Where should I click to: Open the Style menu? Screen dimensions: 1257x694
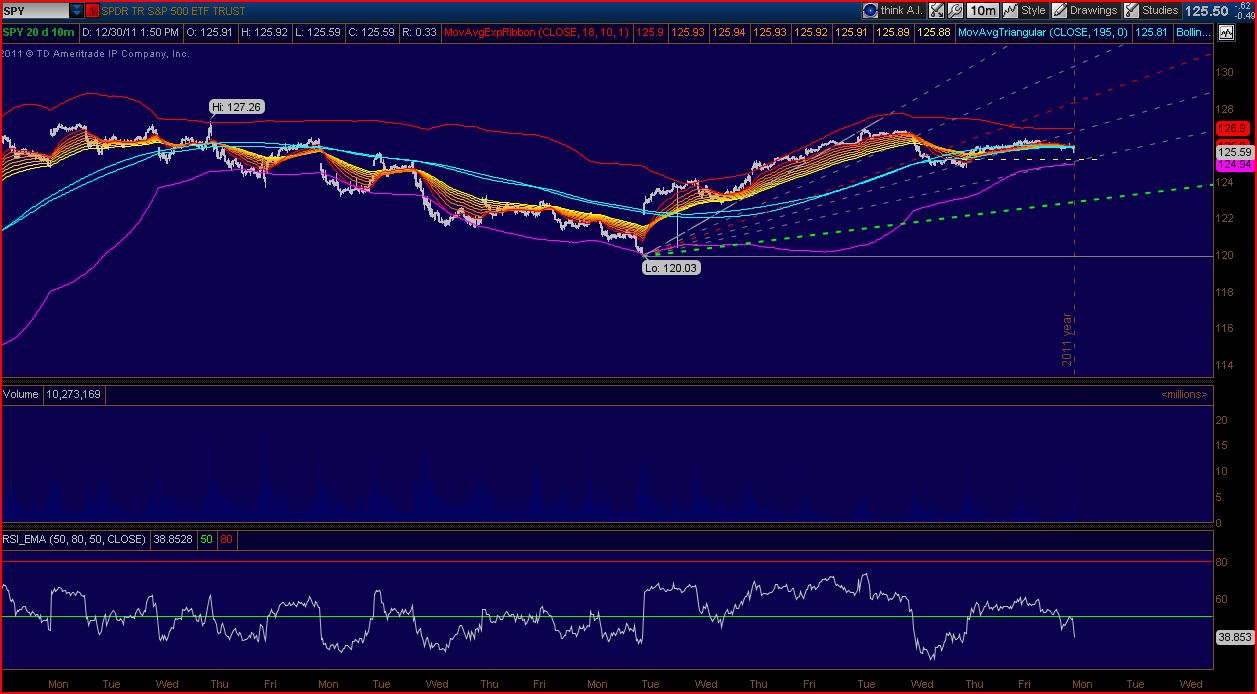pos(1025,10)
